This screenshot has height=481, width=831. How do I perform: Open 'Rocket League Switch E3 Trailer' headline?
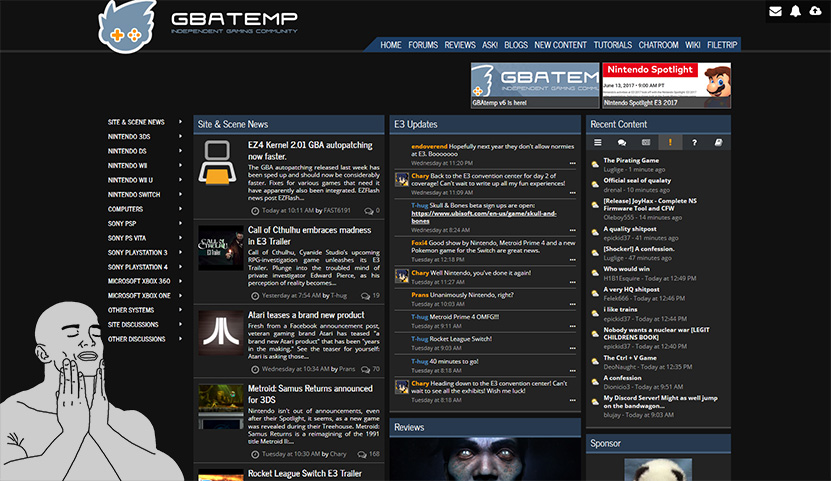coord(305,474)
